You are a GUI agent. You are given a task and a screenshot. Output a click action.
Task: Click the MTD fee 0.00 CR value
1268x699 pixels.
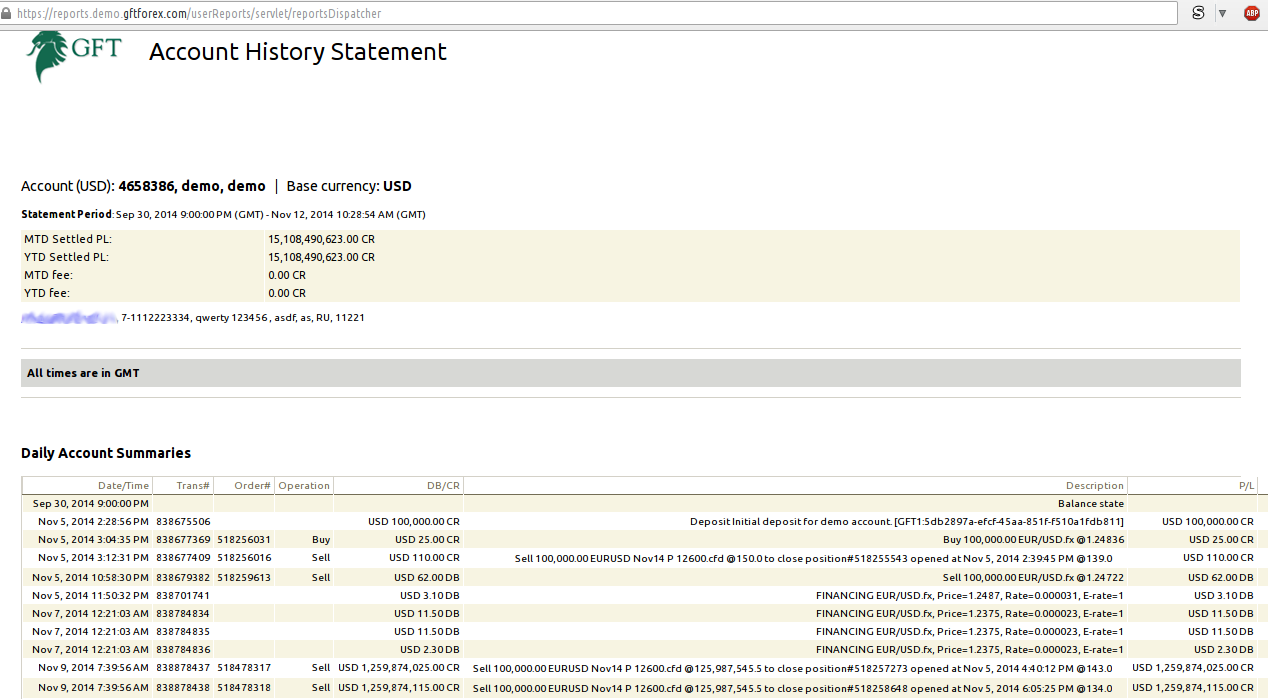[287, 276]
